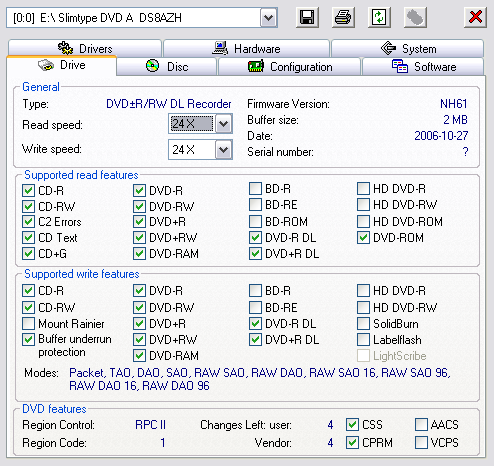Click the Software tab windows icon
Viewport: 494px width, 466px height.
point(400,66)
